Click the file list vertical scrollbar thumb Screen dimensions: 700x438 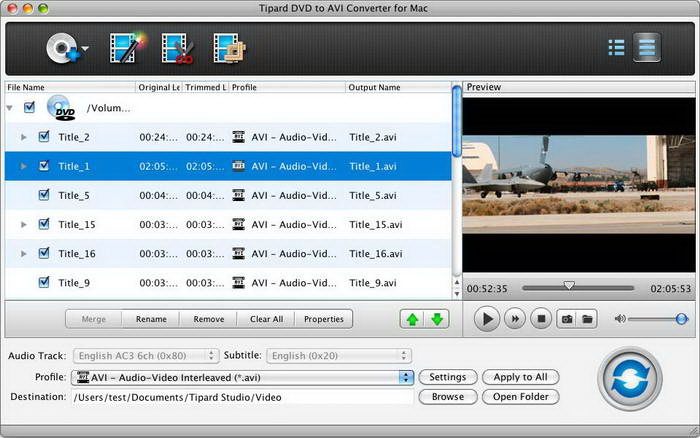pos(456,121)
